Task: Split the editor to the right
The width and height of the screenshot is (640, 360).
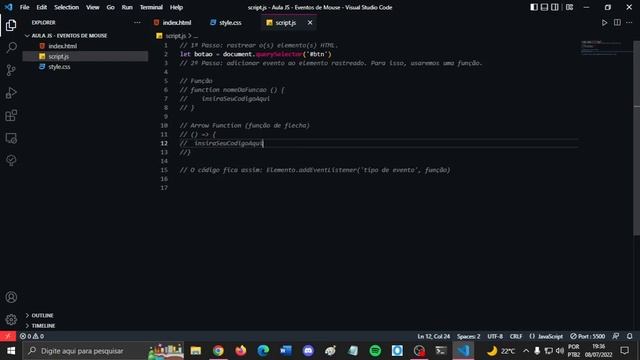Action: click(617, 22)
